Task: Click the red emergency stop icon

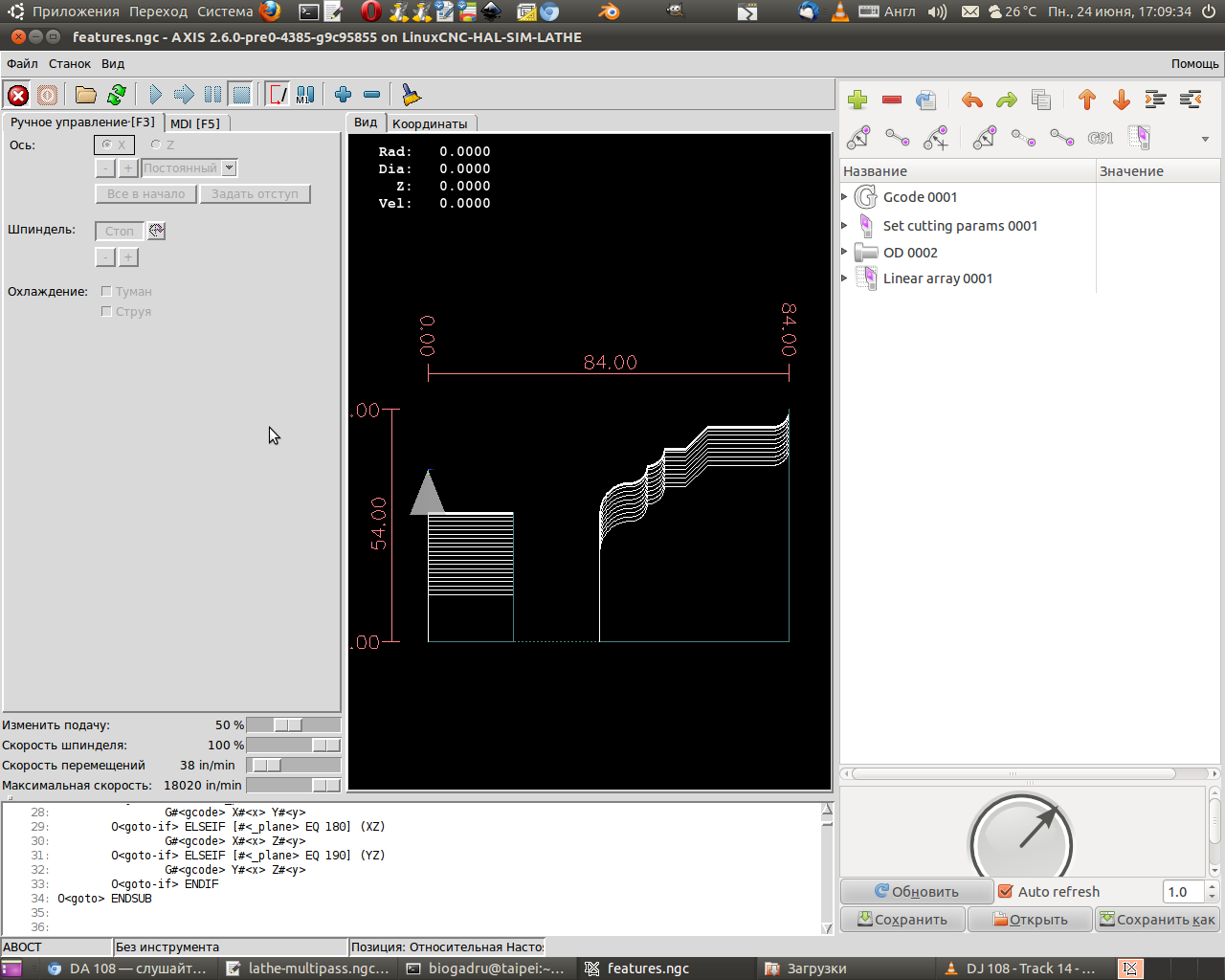Action: point(17,95)
